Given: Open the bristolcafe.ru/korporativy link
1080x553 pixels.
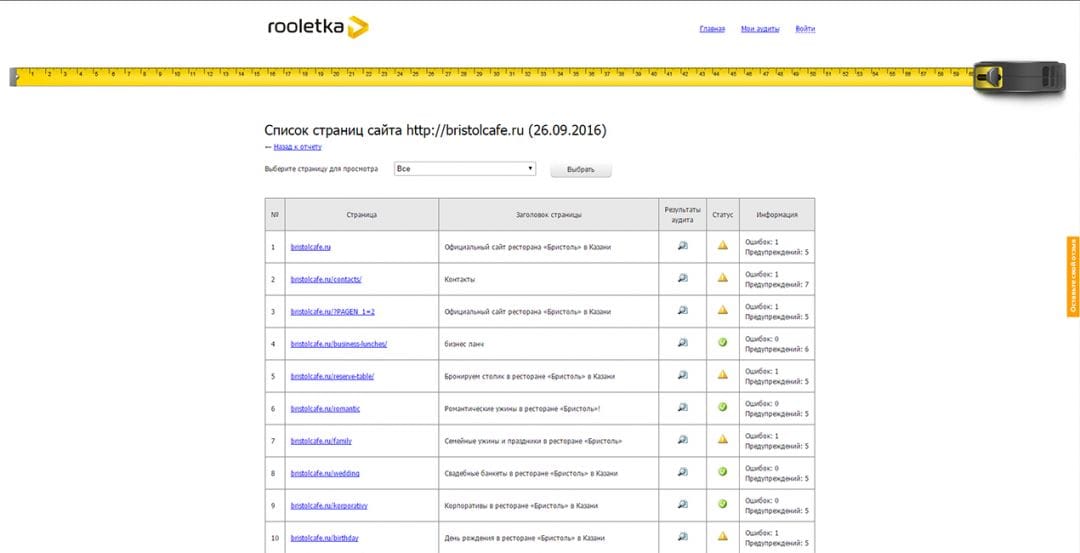Looking at the screenshot, I should coord(329,505).
